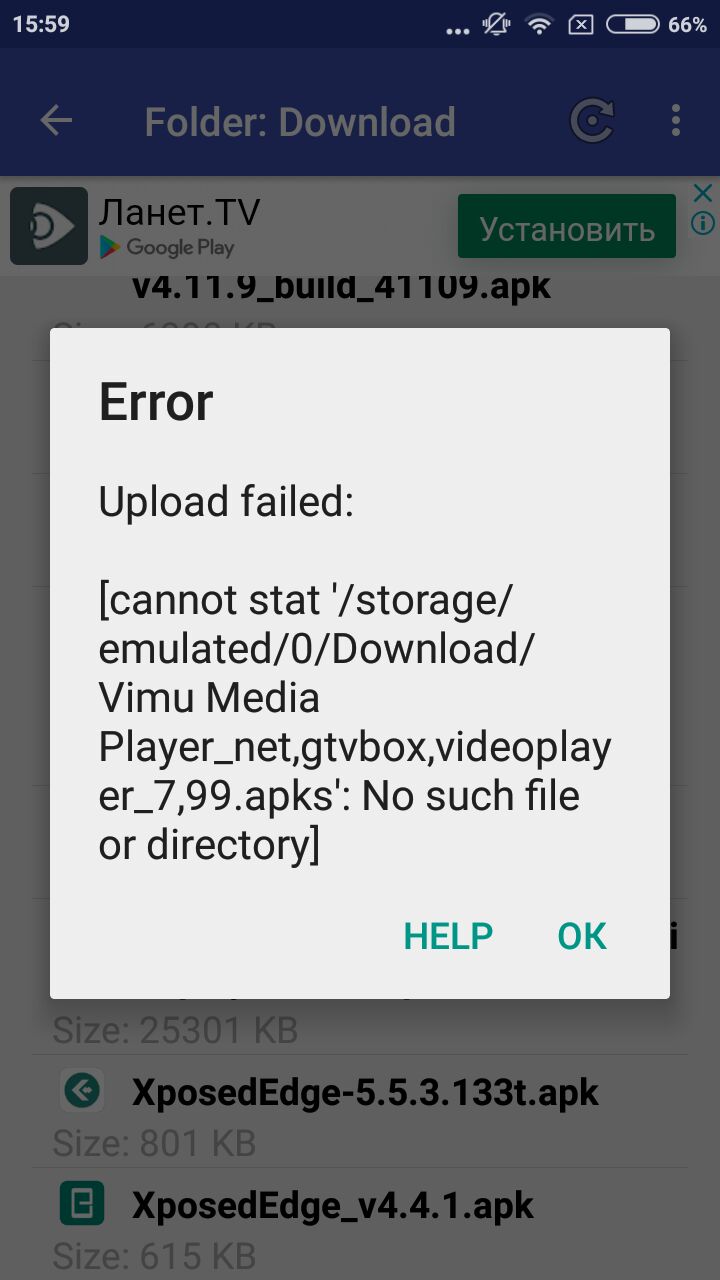Tap HELP in the Error dialog

(448, 936)
